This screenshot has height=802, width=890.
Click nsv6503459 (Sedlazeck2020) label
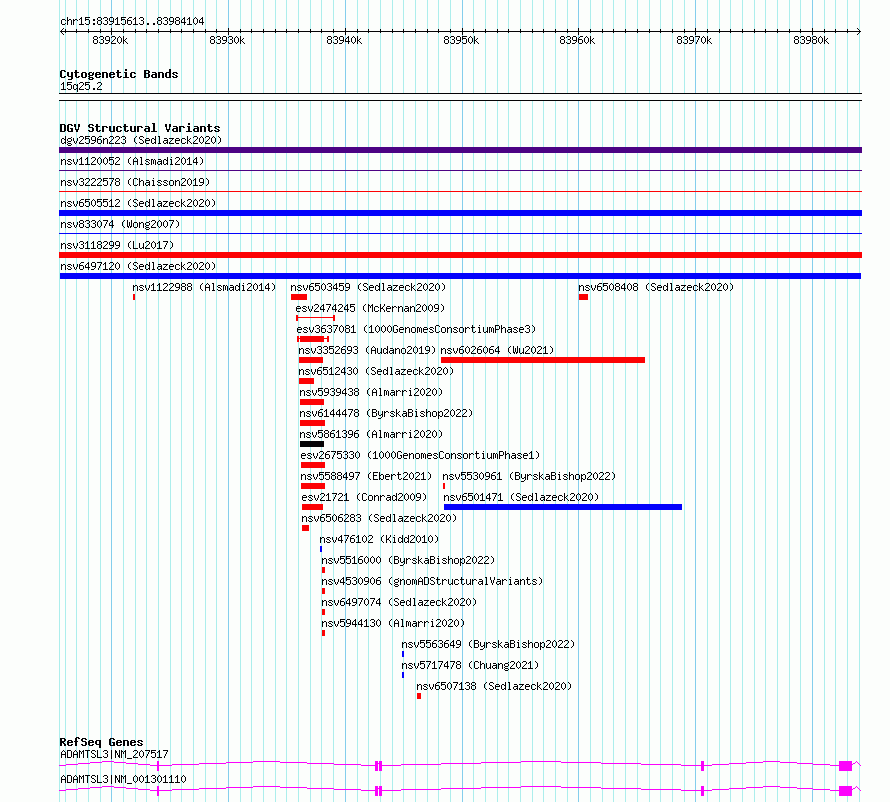[368, 287]
